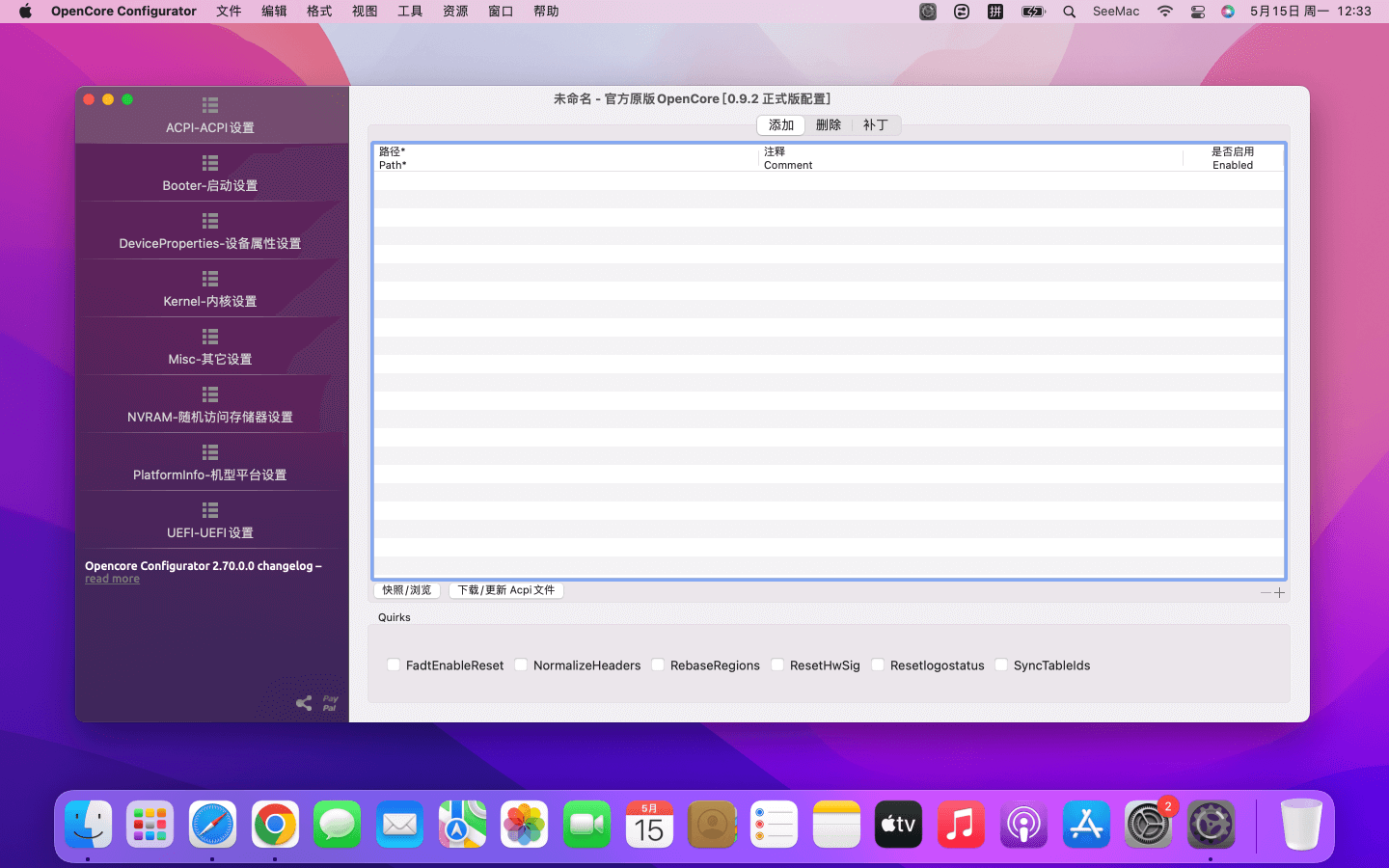Select the PlatformInfo sidebar list icon
The height and width of the screenshot is (868, 1389).
point(210,452)
